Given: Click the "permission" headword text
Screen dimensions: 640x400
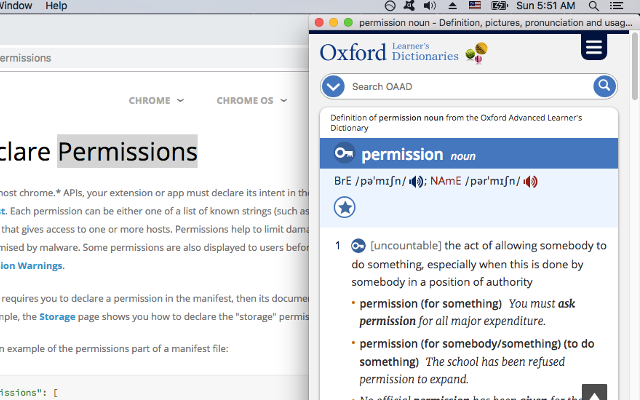Looking at the screenshot, I should [402, 154].
